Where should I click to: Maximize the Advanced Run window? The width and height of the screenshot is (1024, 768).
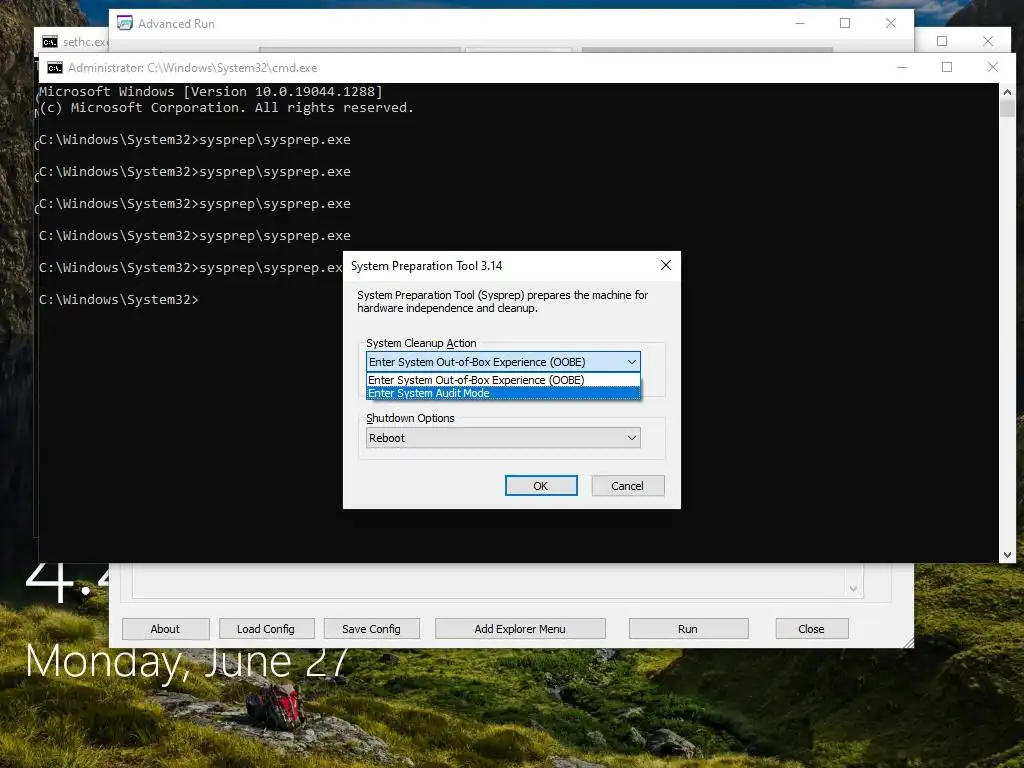845,23
